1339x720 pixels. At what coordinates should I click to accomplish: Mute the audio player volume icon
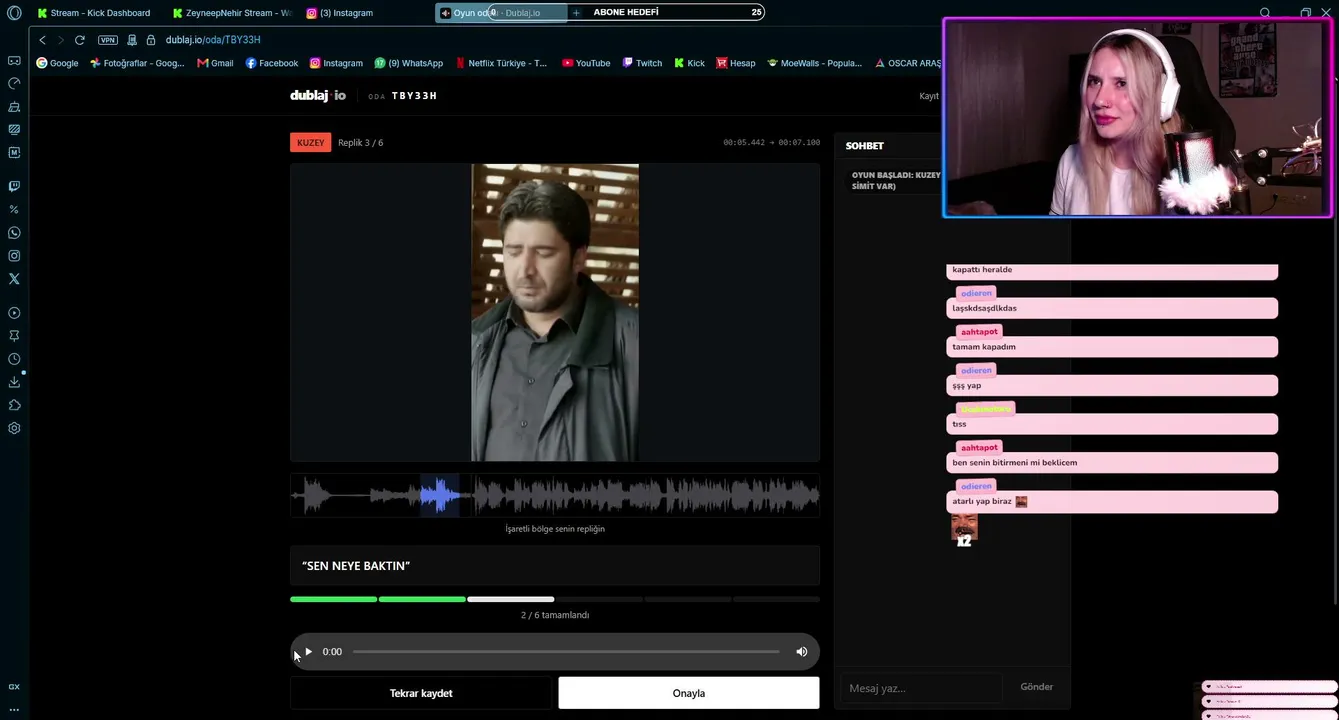pyautogui.click(x=802, y=652)
